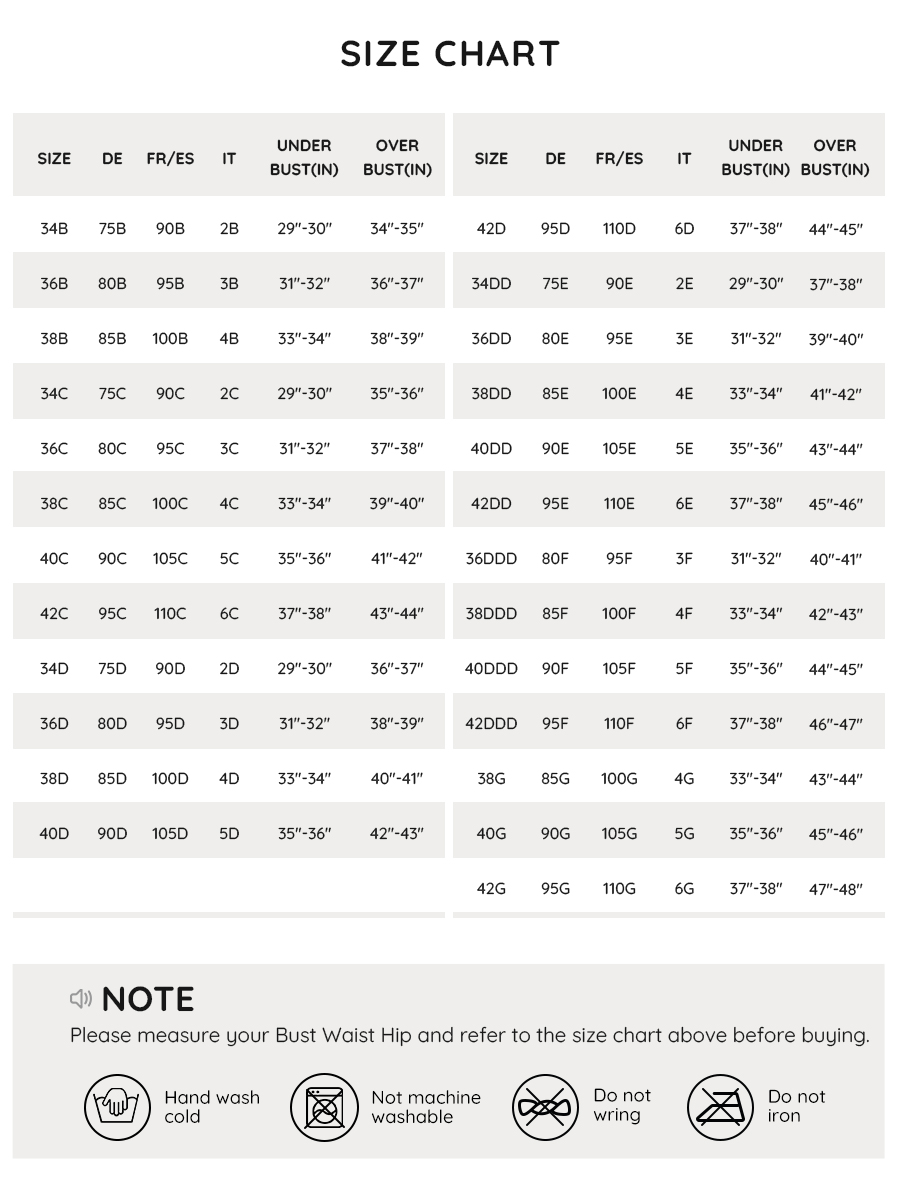Click the 'Not machine washable' label
Screen dimensions: 900x1200
click(x=426, y=1107)
